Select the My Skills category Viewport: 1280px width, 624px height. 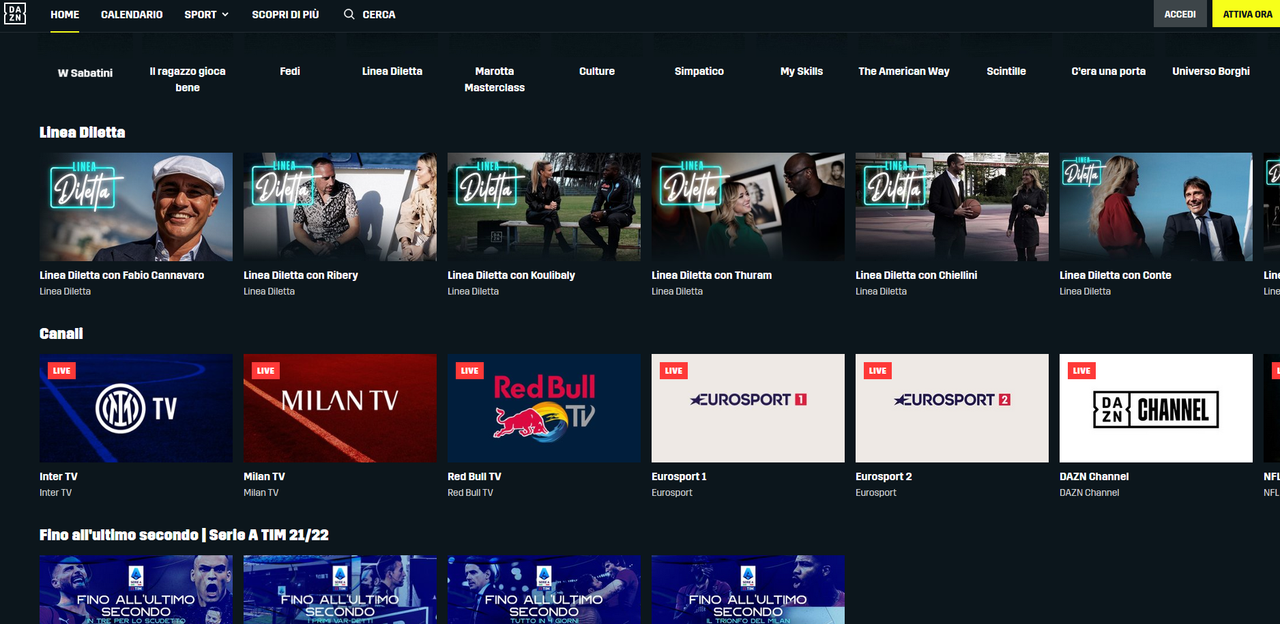coord(802,71)
